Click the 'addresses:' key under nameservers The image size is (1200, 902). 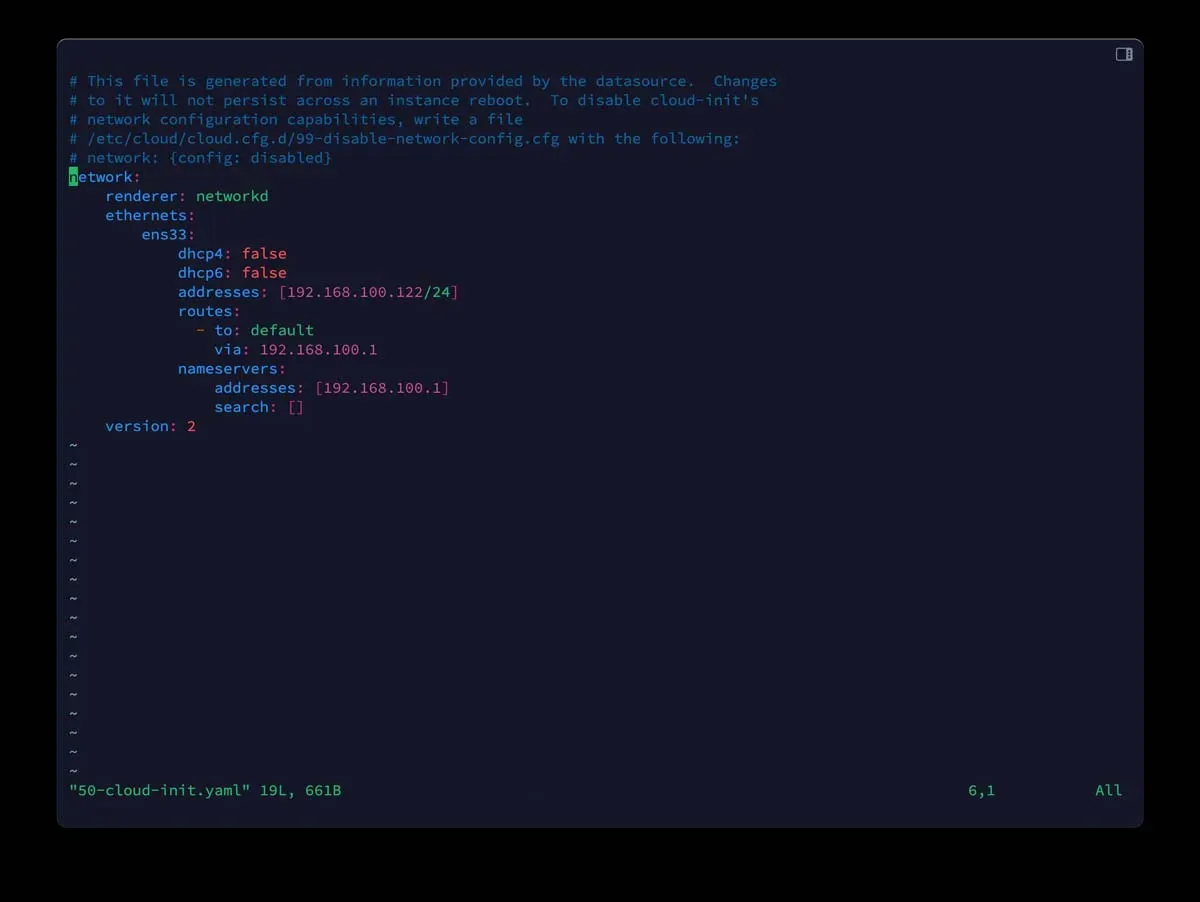click(x=259, y=388)
